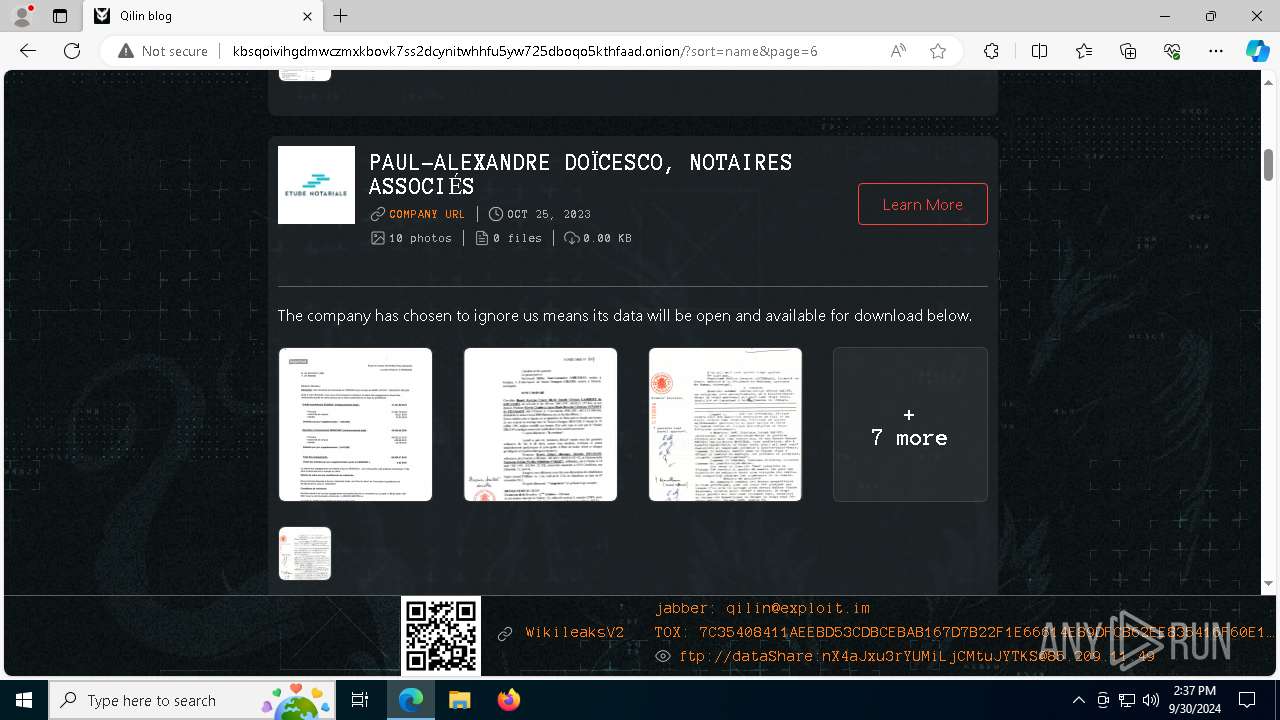Go back to previous page
The height and width of the screenshot is (720, 1280).
[x=28, y=51]
